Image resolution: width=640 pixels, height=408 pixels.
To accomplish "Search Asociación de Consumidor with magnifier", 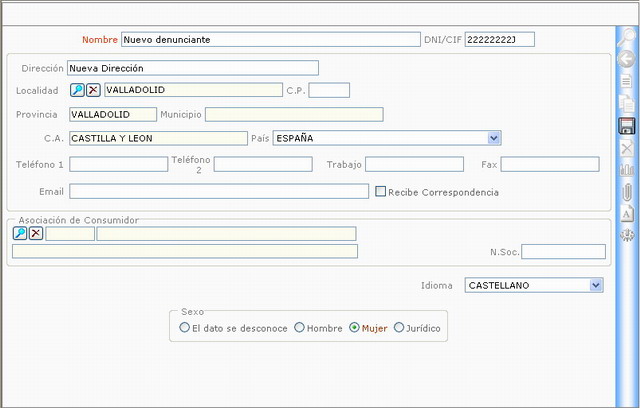I will pos(20,233).
